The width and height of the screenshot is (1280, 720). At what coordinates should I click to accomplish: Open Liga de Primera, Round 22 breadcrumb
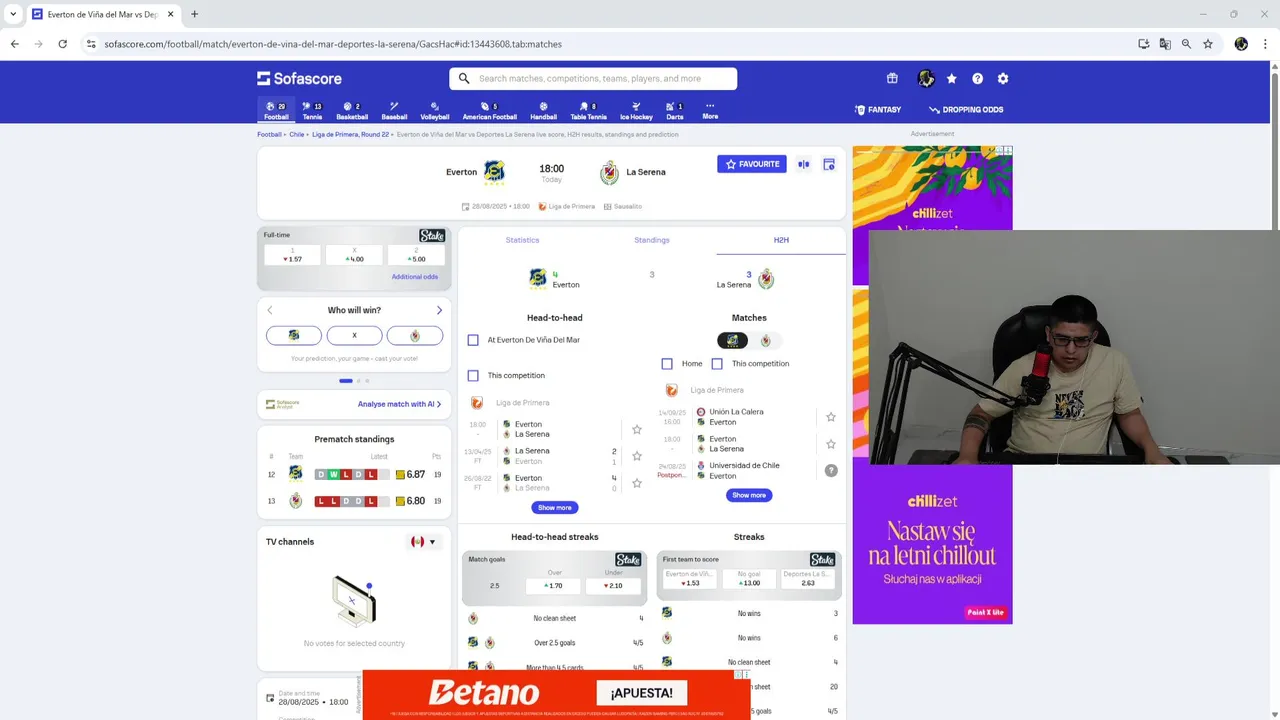click(350, 134)
